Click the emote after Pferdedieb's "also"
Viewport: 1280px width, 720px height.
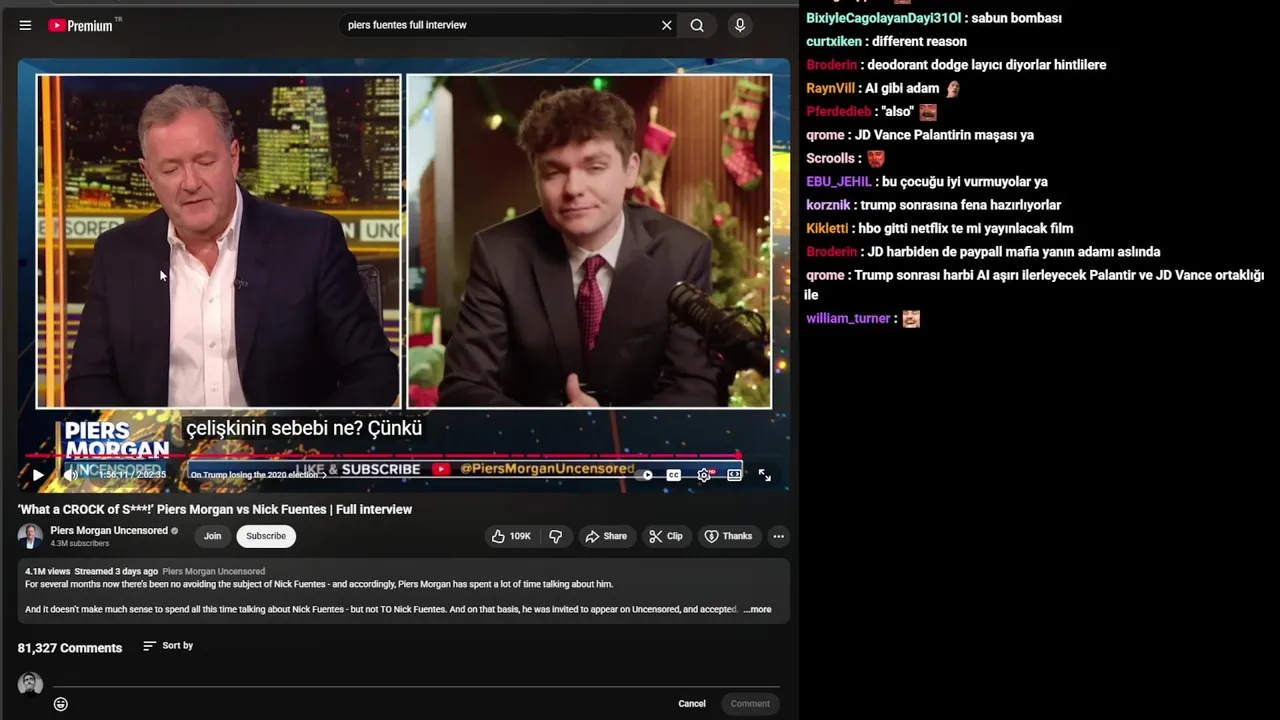click(928, 112)
